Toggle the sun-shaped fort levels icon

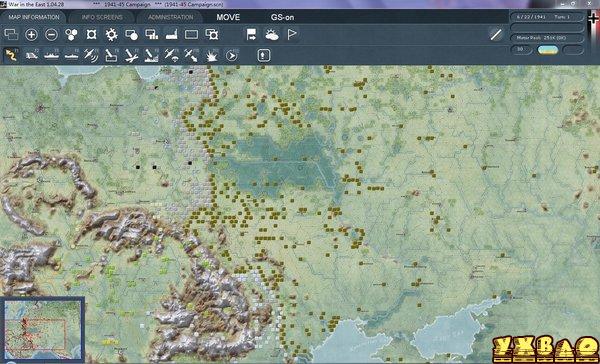111,35
